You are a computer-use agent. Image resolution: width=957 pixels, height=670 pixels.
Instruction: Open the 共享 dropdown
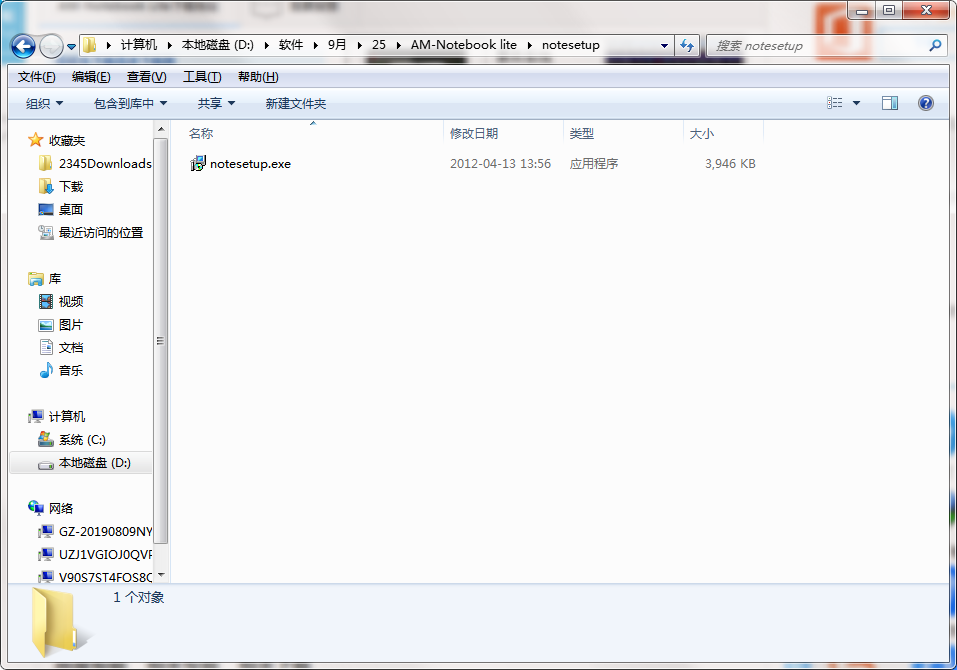(x=216, y=104)
